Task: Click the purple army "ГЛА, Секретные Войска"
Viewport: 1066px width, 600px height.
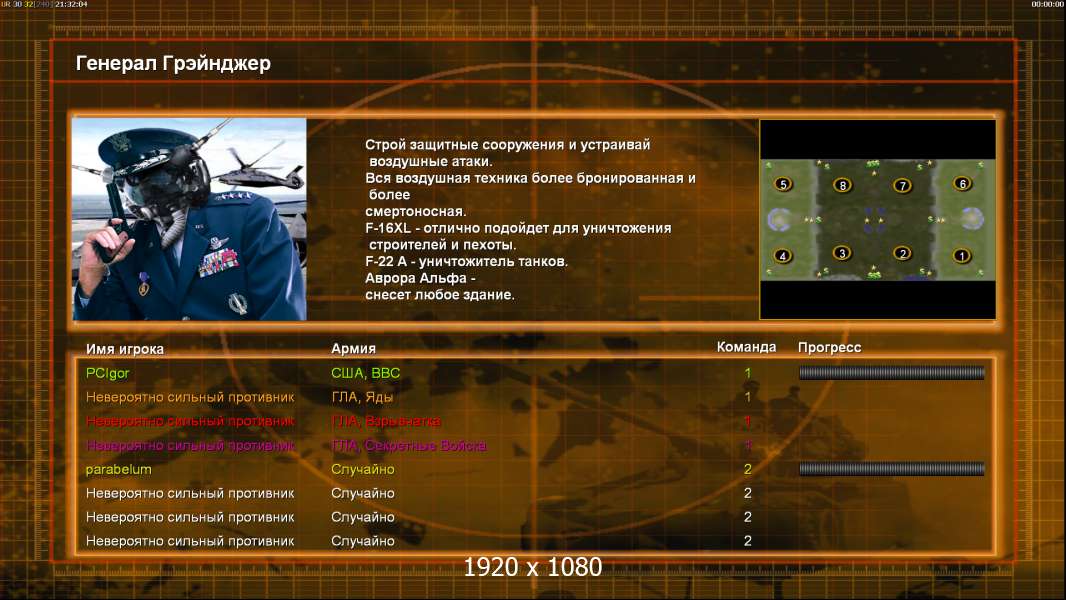Action: [409, 445]
